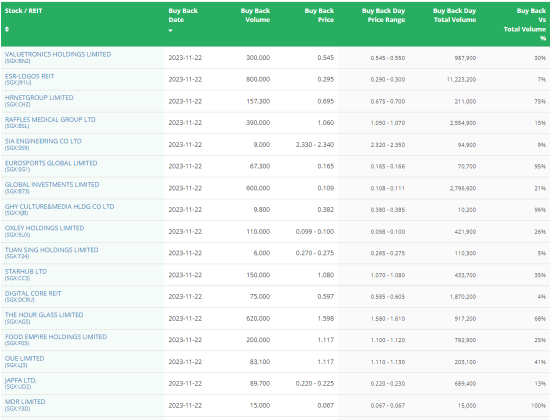Select MDR Limited percentage 100%

(539, 406)
